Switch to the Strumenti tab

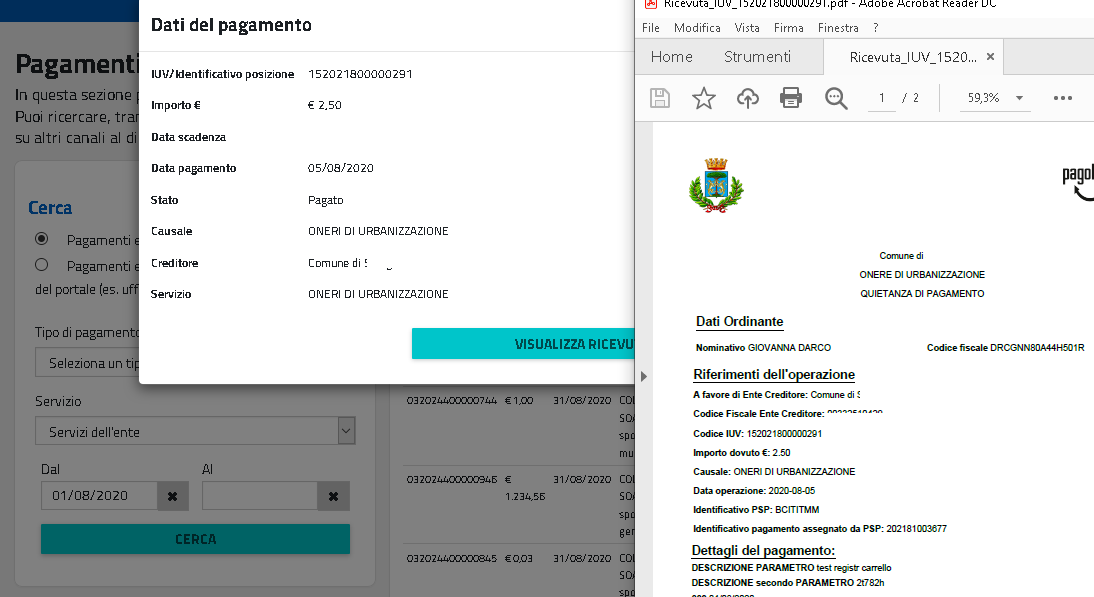(757, 57)
